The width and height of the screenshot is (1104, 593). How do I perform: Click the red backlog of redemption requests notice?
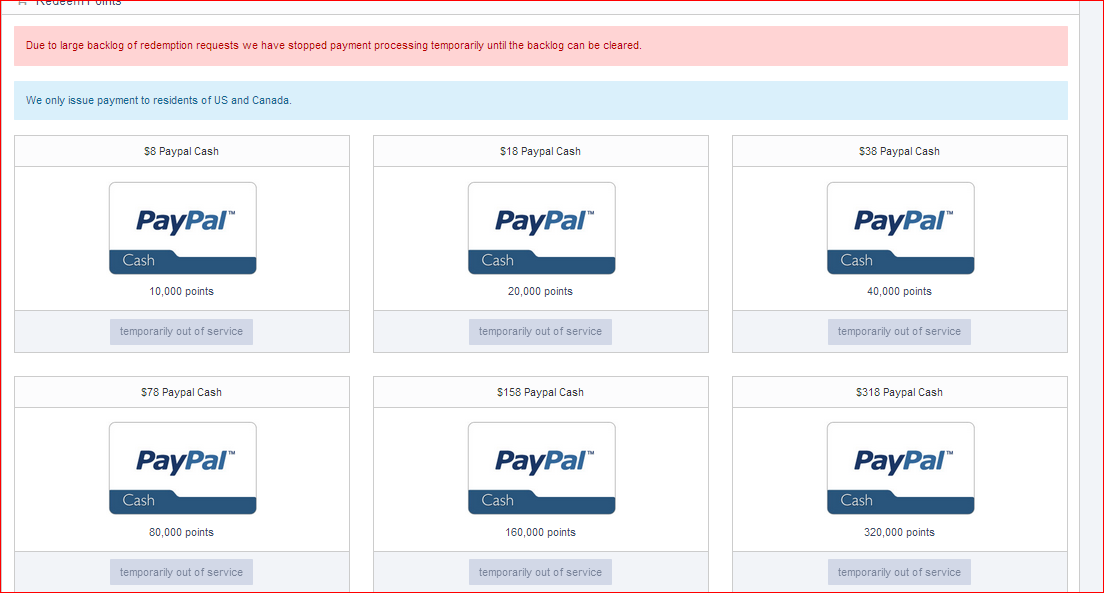(541, 46)
